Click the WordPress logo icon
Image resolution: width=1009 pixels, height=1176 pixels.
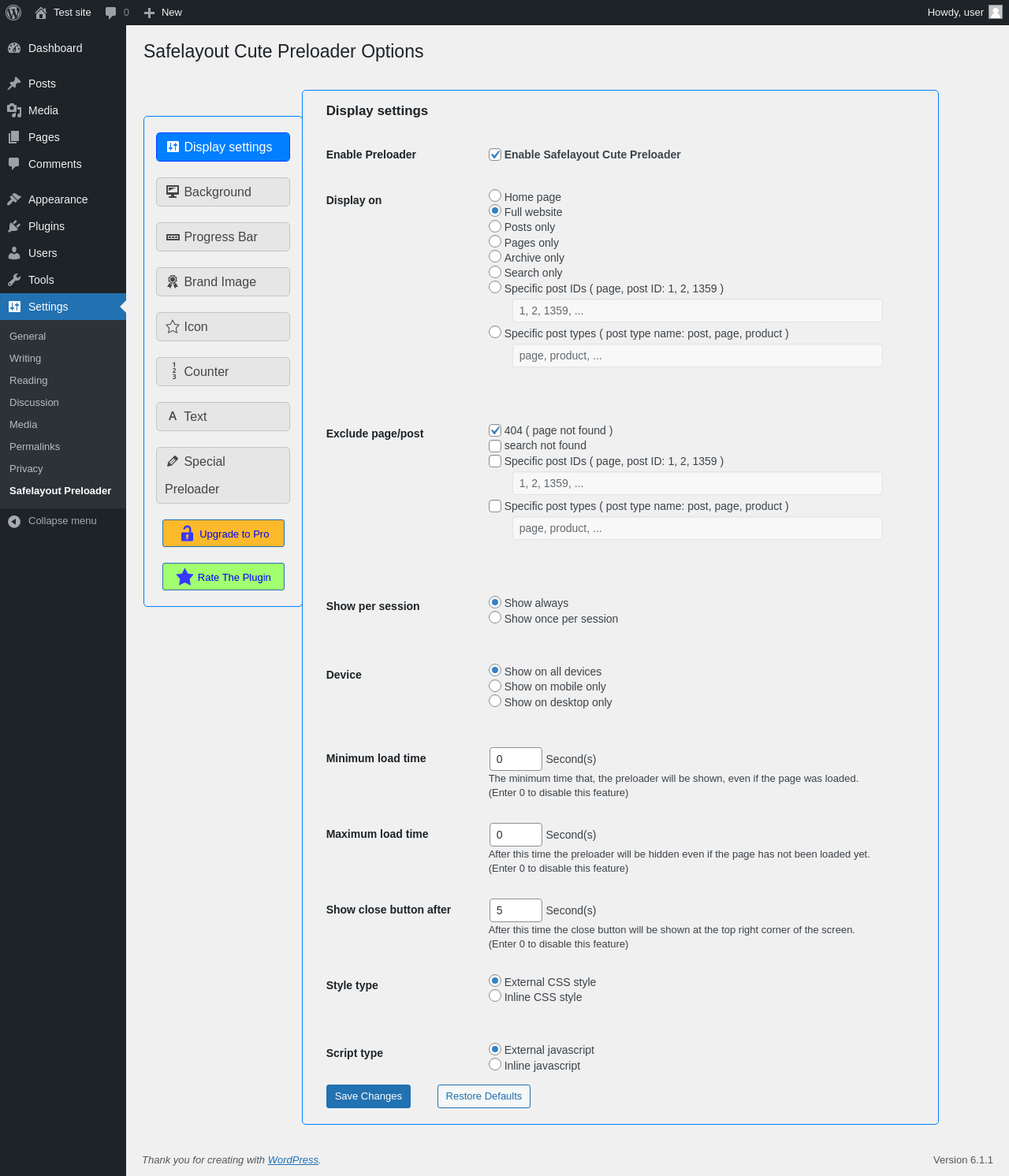pyautogui.click(x=13, y=13)
